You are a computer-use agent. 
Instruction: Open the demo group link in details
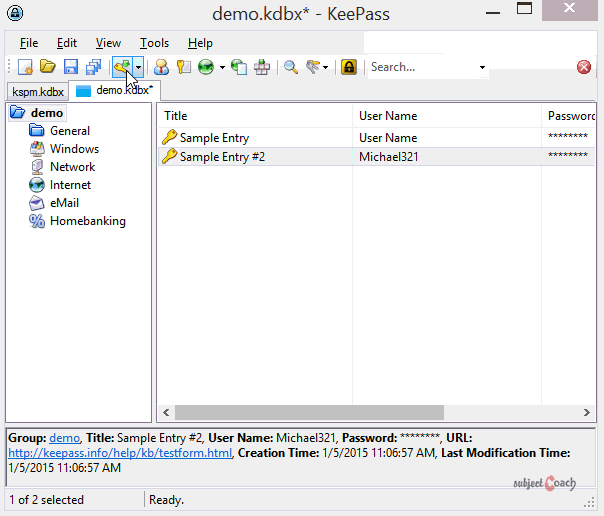[x=64, y=438]
